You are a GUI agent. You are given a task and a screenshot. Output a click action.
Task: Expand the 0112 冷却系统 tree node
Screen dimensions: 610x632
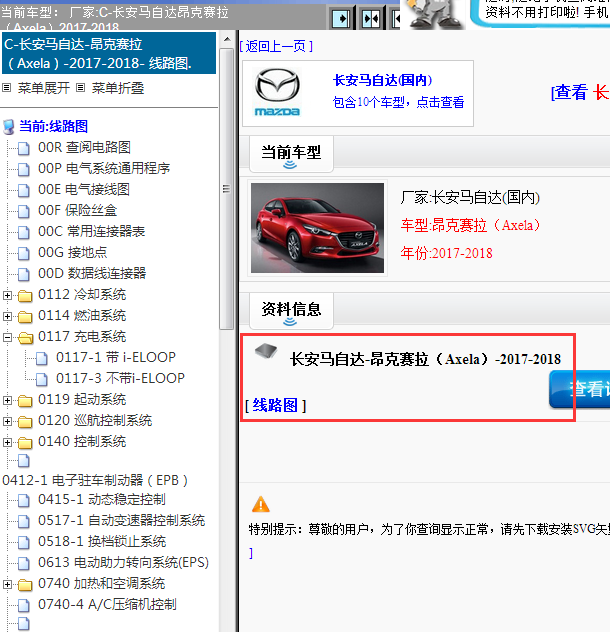tap(7, 295)
